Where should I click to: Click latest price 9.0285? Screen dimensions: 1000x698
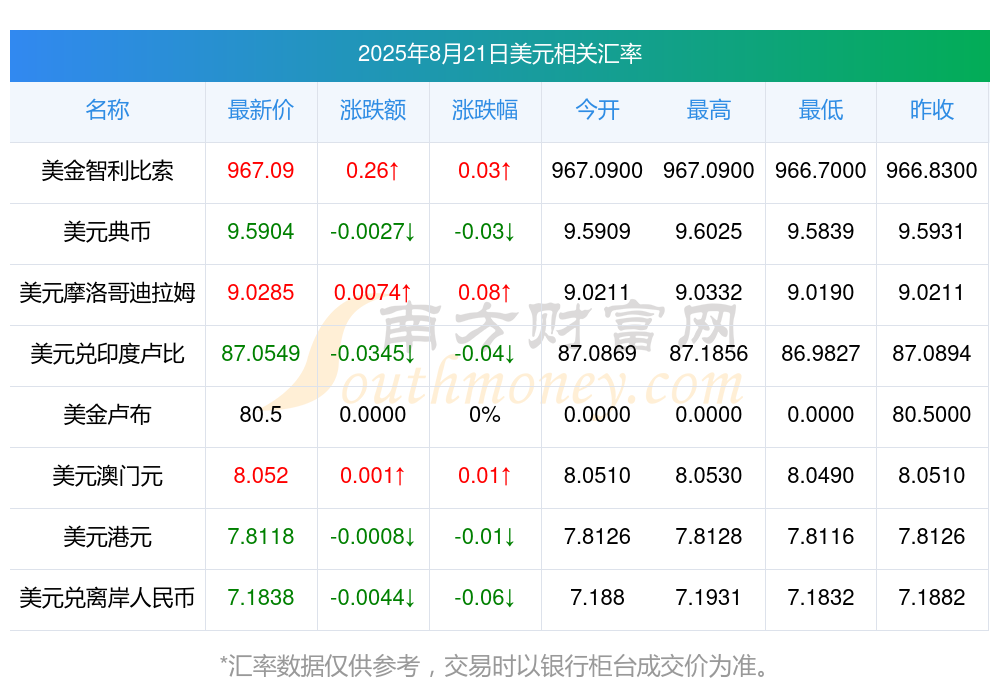tap(261, 293)
